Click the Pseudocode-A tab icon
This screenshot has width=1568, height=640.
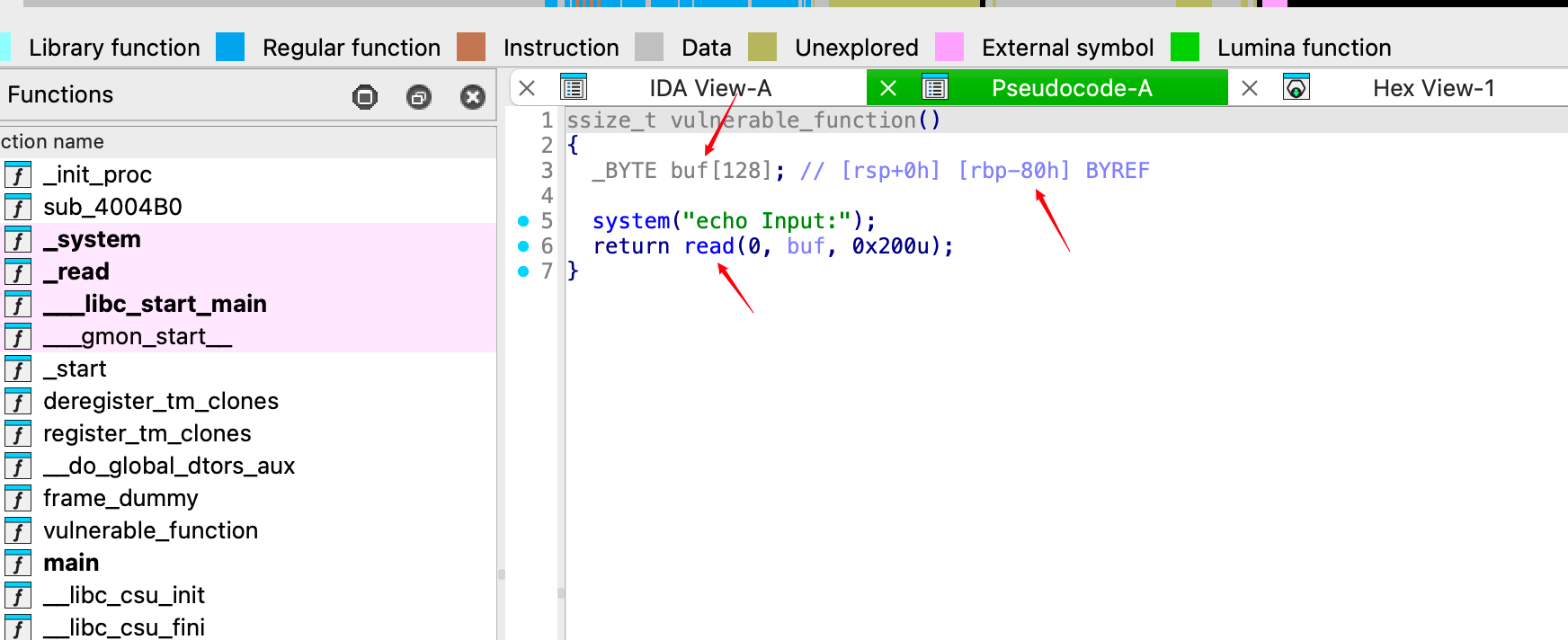[x=935, y=87]
